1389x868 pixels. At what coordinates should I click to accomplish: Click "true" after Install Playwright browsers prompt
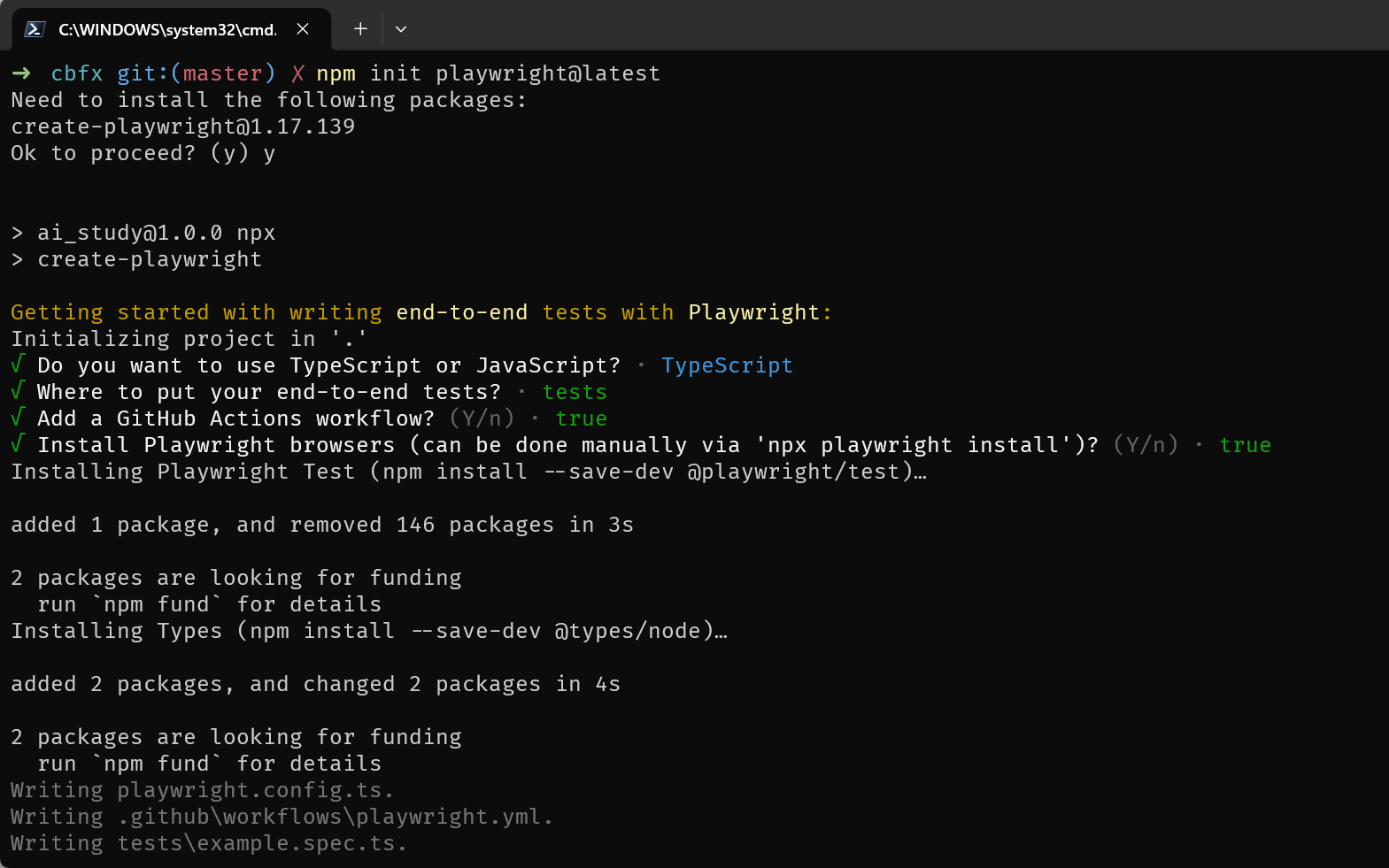(x=1245, y=445)
